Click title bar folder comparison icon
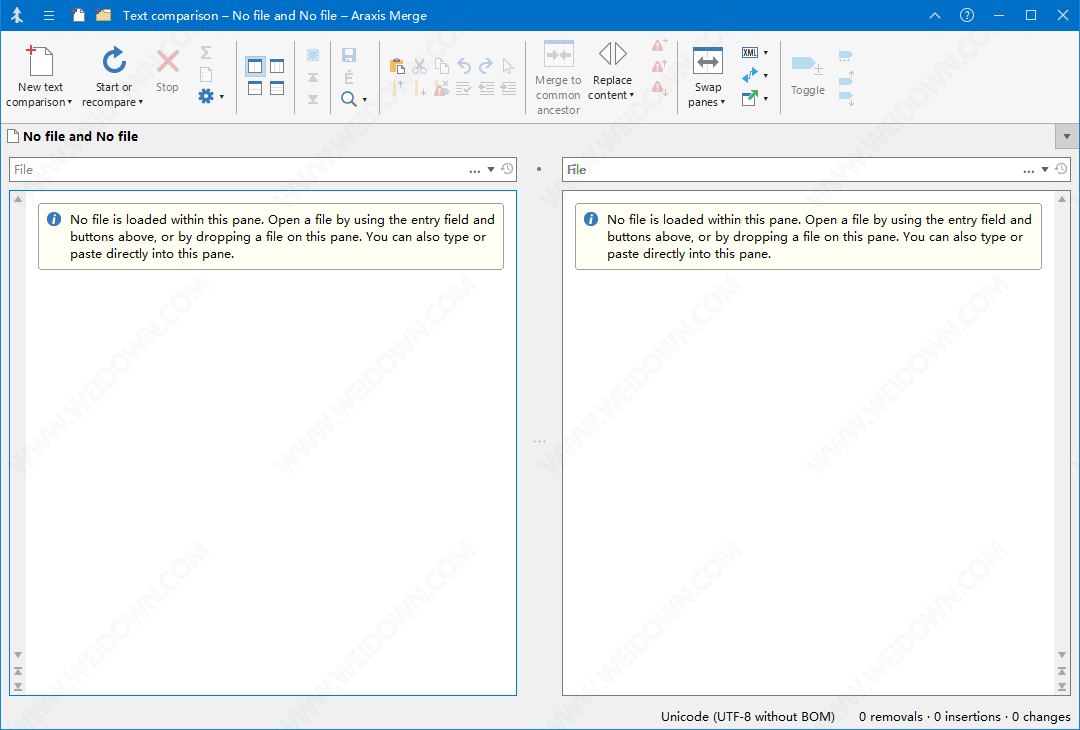This screenshot has width=1080, height=730. (x=103, y=15)
